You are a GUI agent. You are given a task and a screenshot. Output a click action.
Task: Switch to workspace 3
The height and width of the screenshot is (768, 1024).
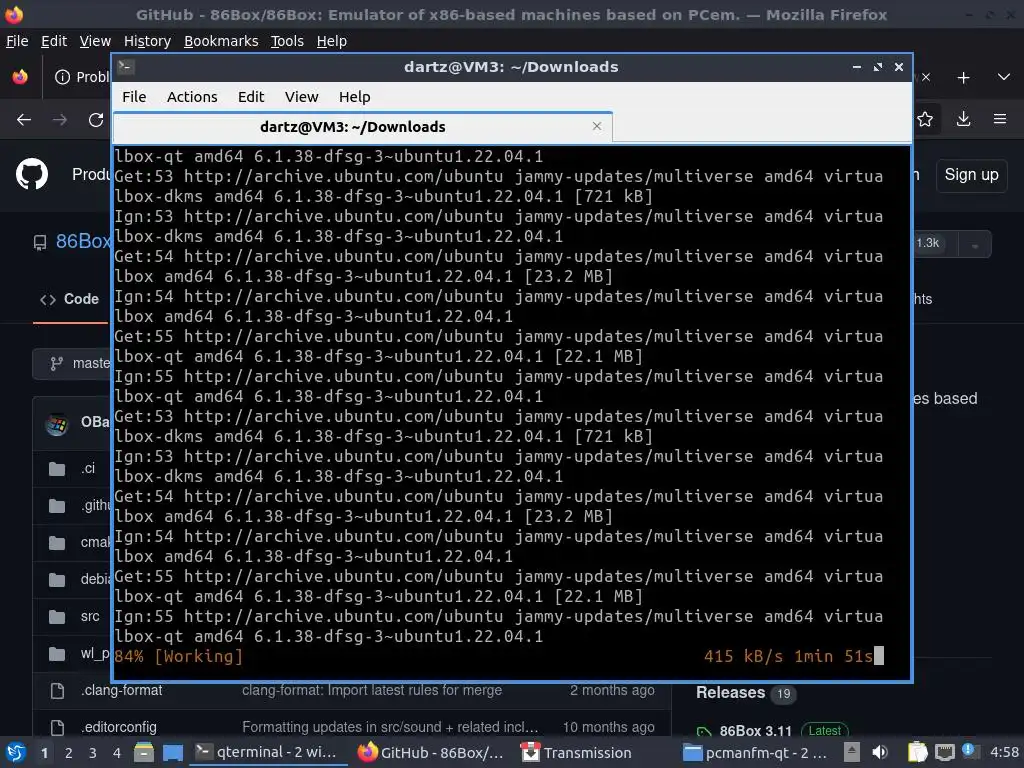(93, 753)
